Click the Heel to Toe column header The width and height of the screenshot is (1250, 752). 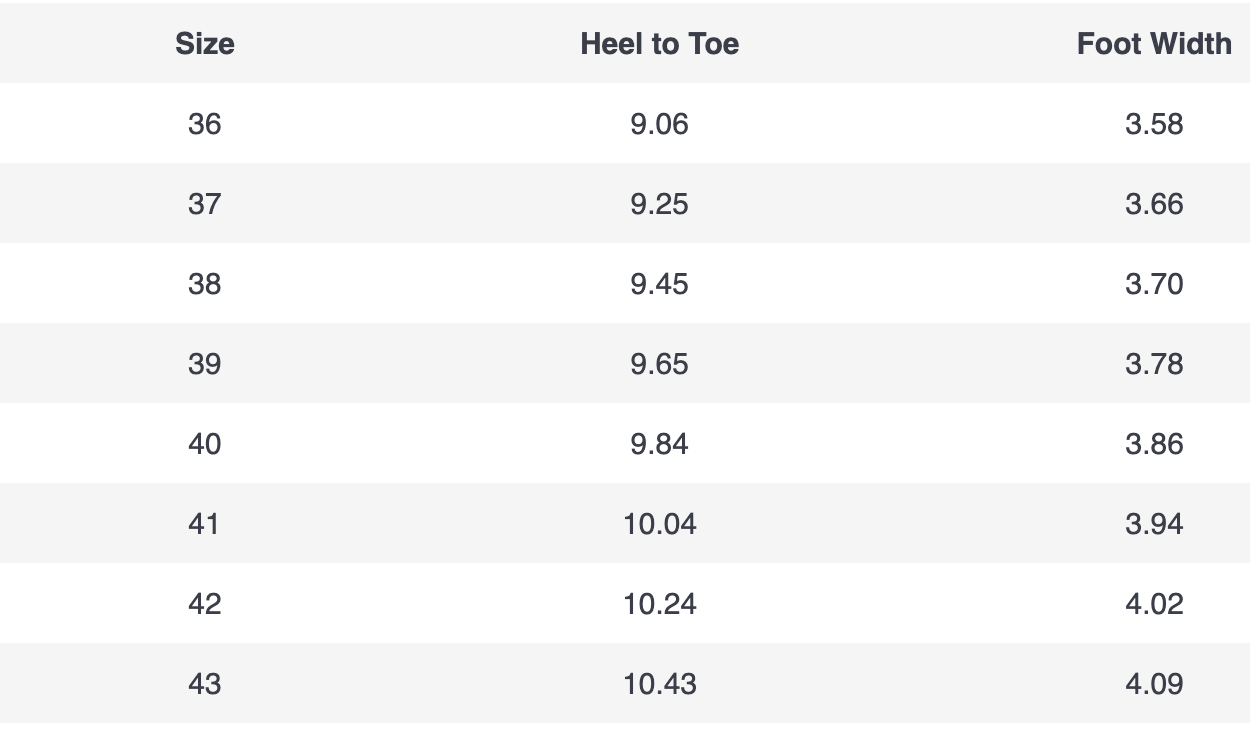pyautogui.click(x=659, y=44)
